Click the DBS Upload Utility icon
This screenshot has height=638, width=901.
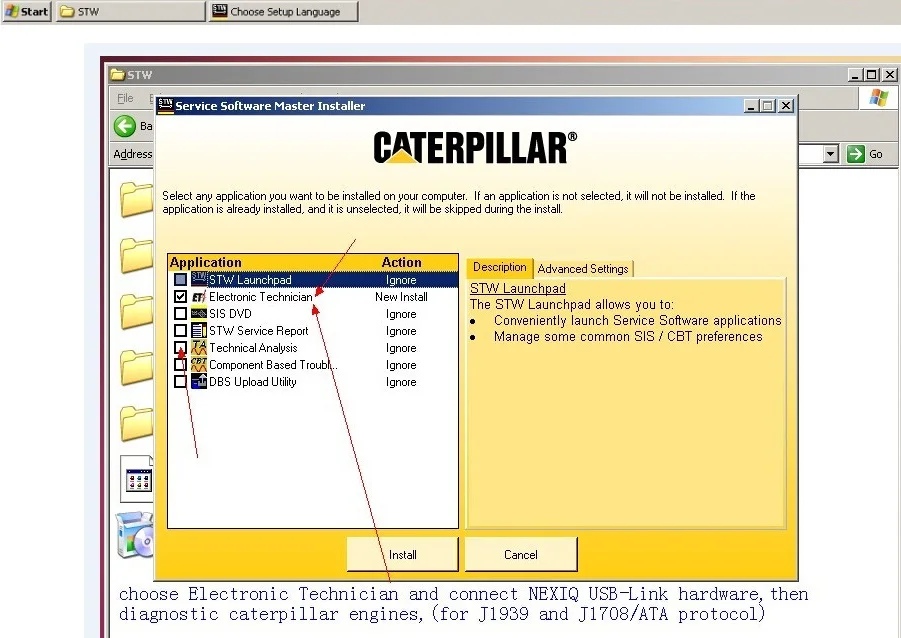[199, 382]
